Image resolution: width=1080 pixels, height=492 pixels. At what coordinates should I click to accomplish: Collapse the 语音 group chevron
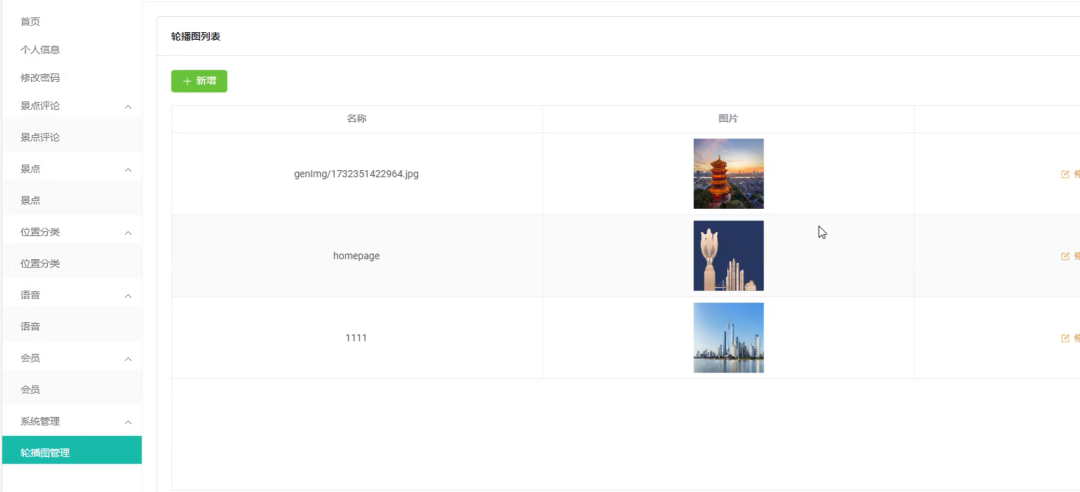coord(128,296)
